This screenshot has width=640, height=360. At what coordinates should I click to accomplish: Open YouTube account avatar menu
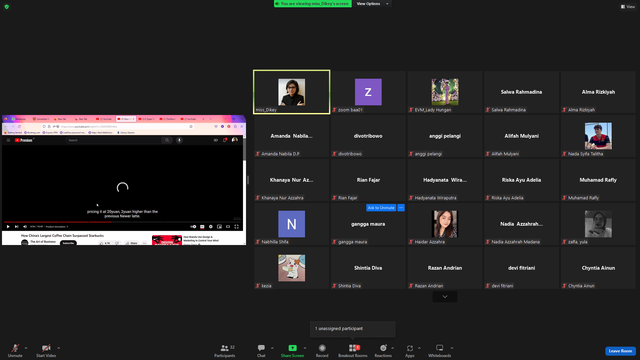pyautogui.click(x=235, y=140)
